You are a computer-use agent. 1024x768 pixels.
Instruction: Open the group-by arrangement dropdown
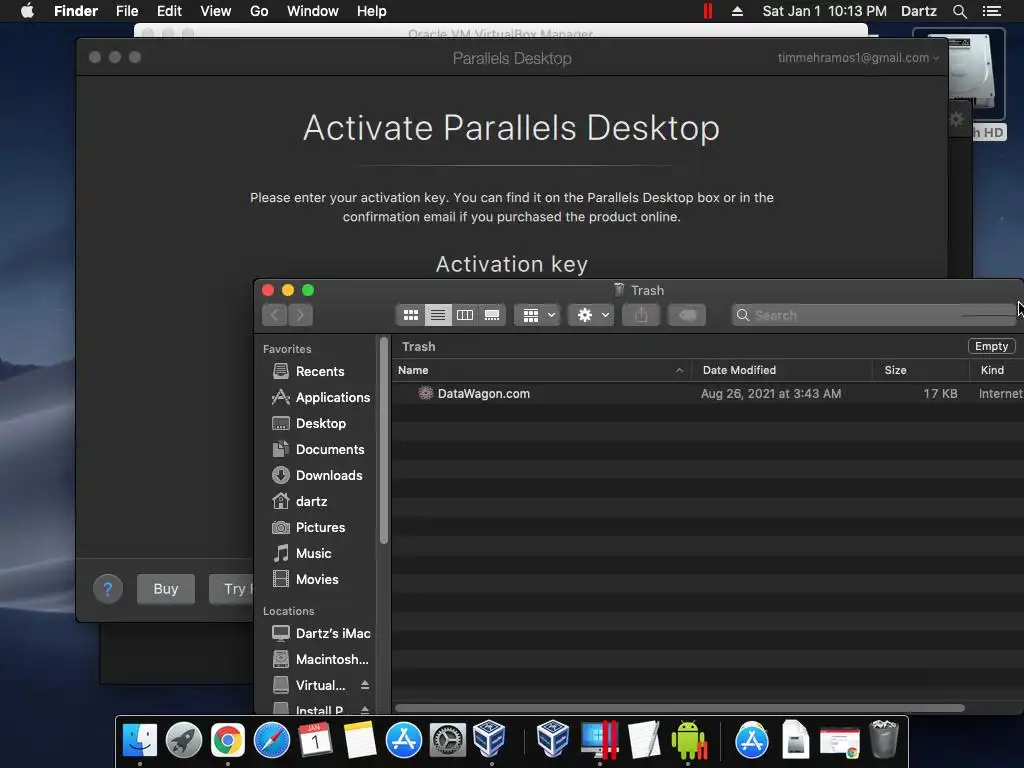(x=538, y=315)
